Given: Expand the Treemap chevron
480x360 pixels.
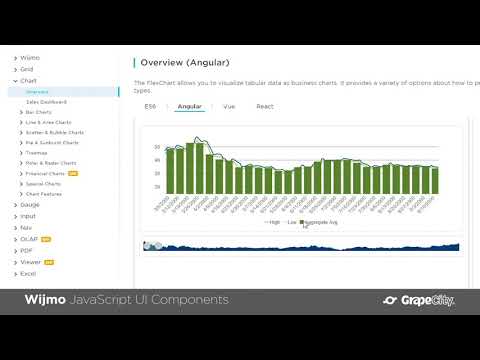Looking at the screenshot, I should click(21, 153).
